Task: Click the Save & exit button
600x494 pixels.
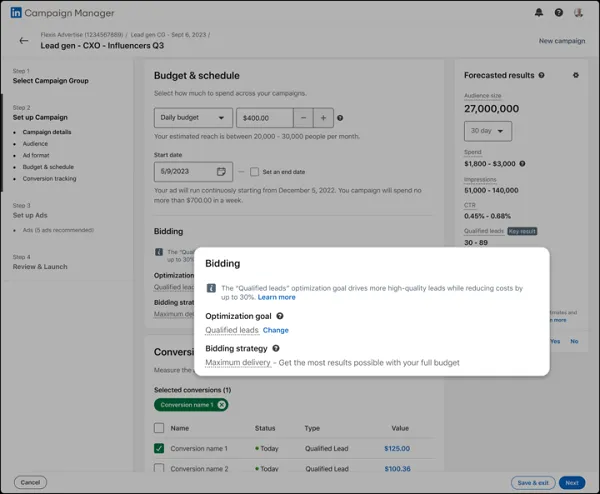Action: point(533,483)
